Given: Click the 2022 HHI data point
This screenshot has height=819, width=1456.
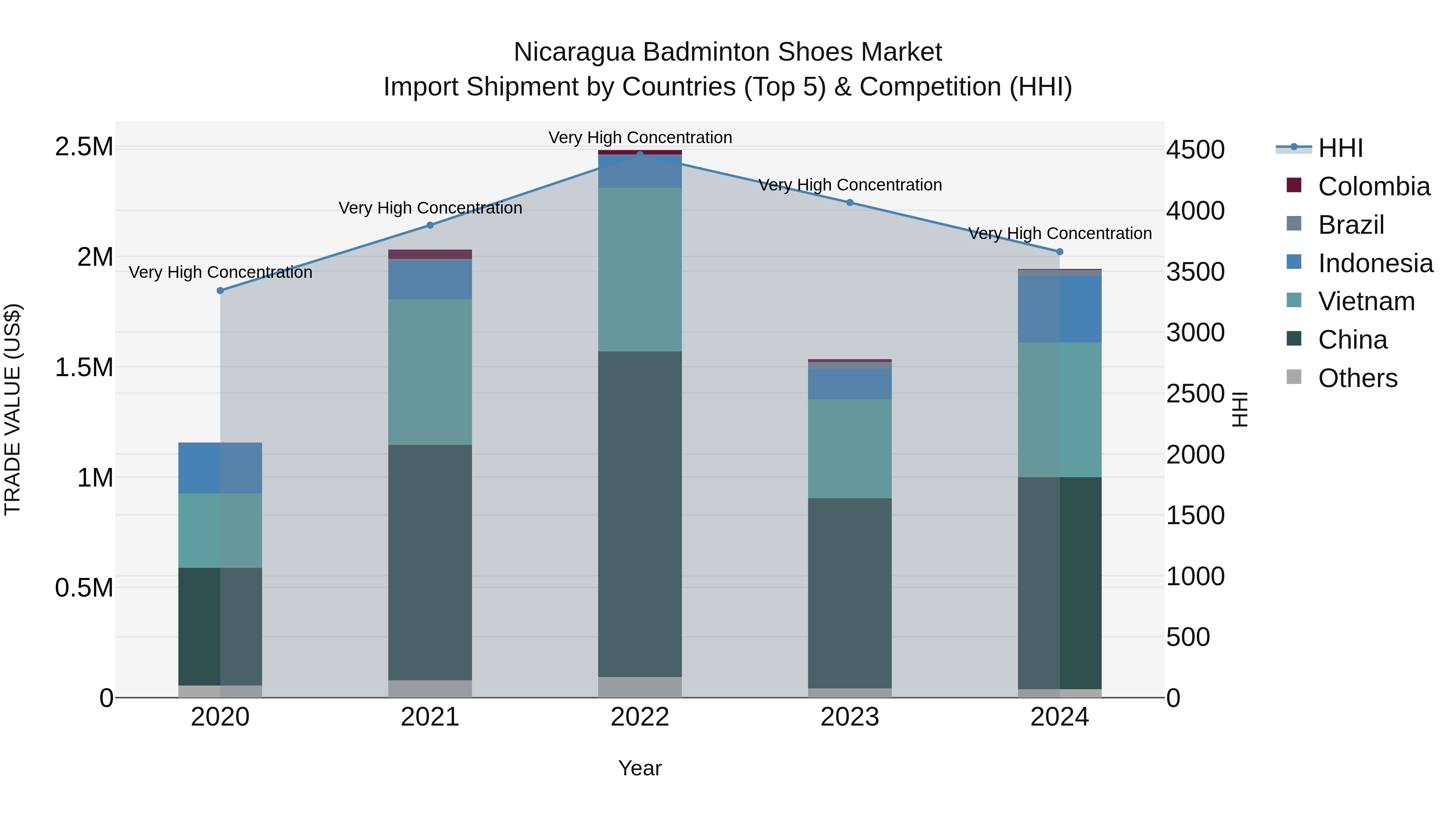Looking at the screenshot, I should tap(640, 154).
